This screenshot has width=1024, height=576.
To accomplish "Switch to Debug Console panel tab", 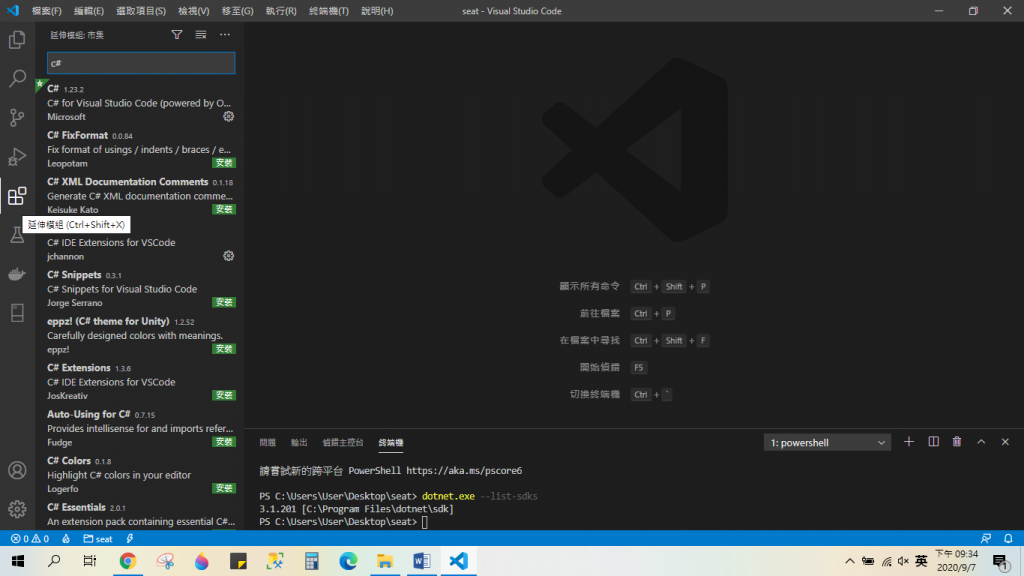I will tap(343, 443).
